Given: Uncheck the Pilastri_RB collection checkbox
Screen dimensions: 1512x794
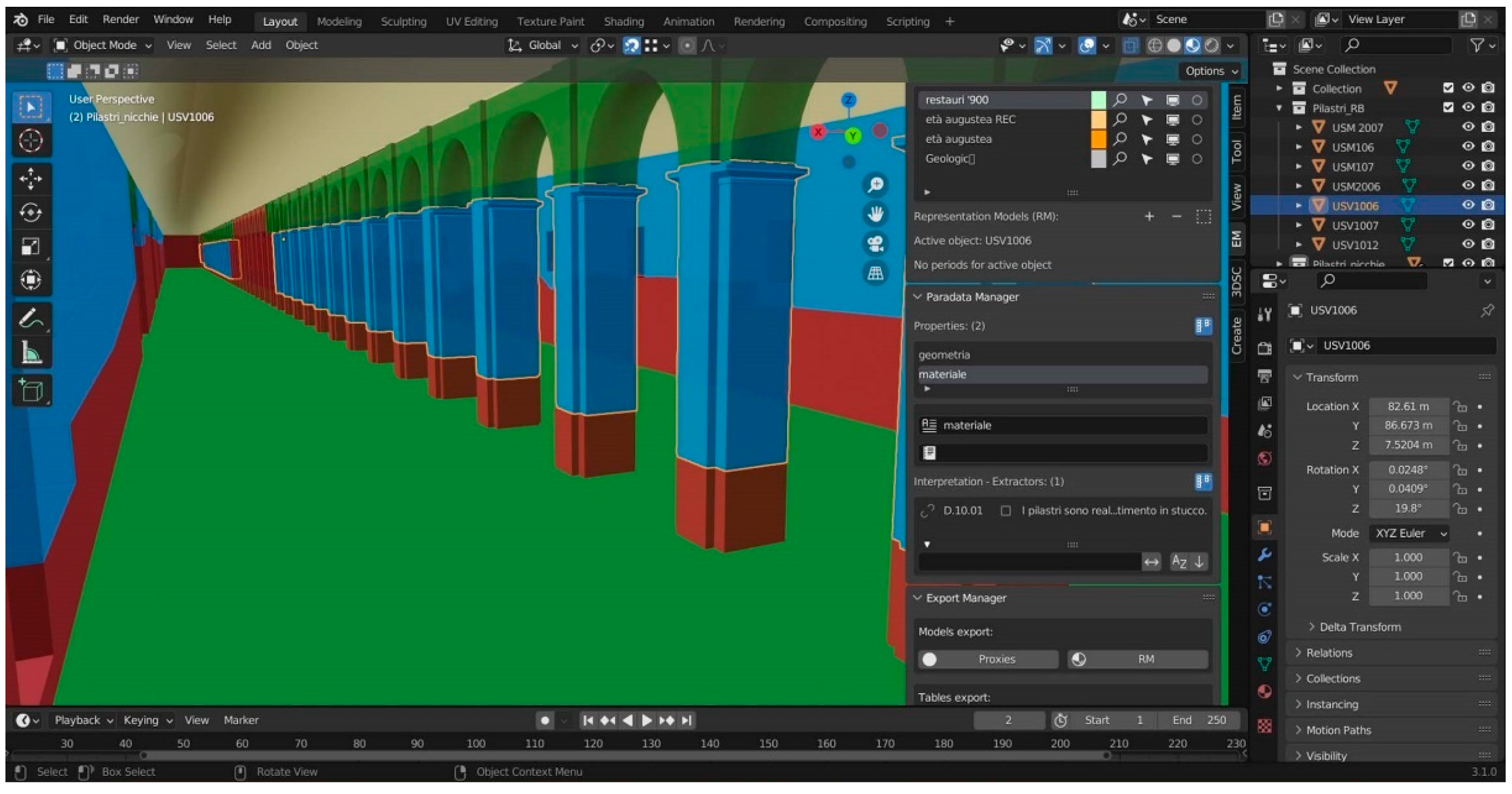Looking at the screenshot, I should pos(1448,107).
